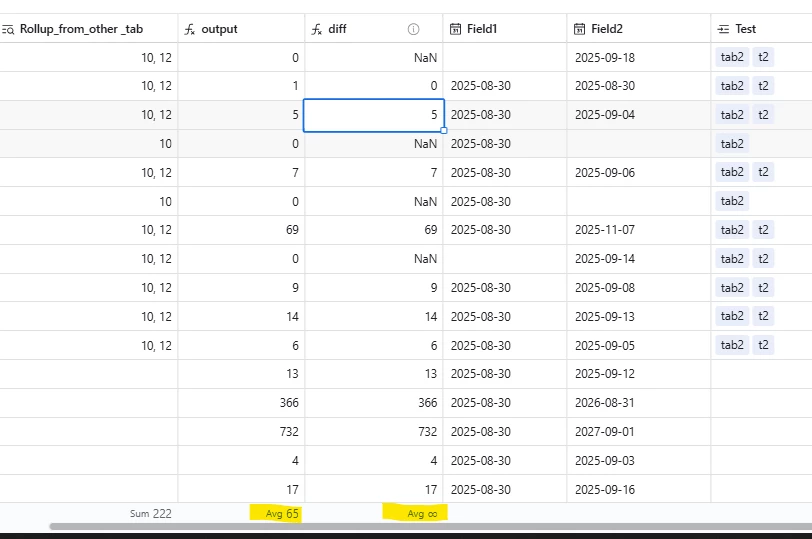This screenshot has width=812, height=539.
Task: Select diff cell showing 69
Action: tap(374, 230)
